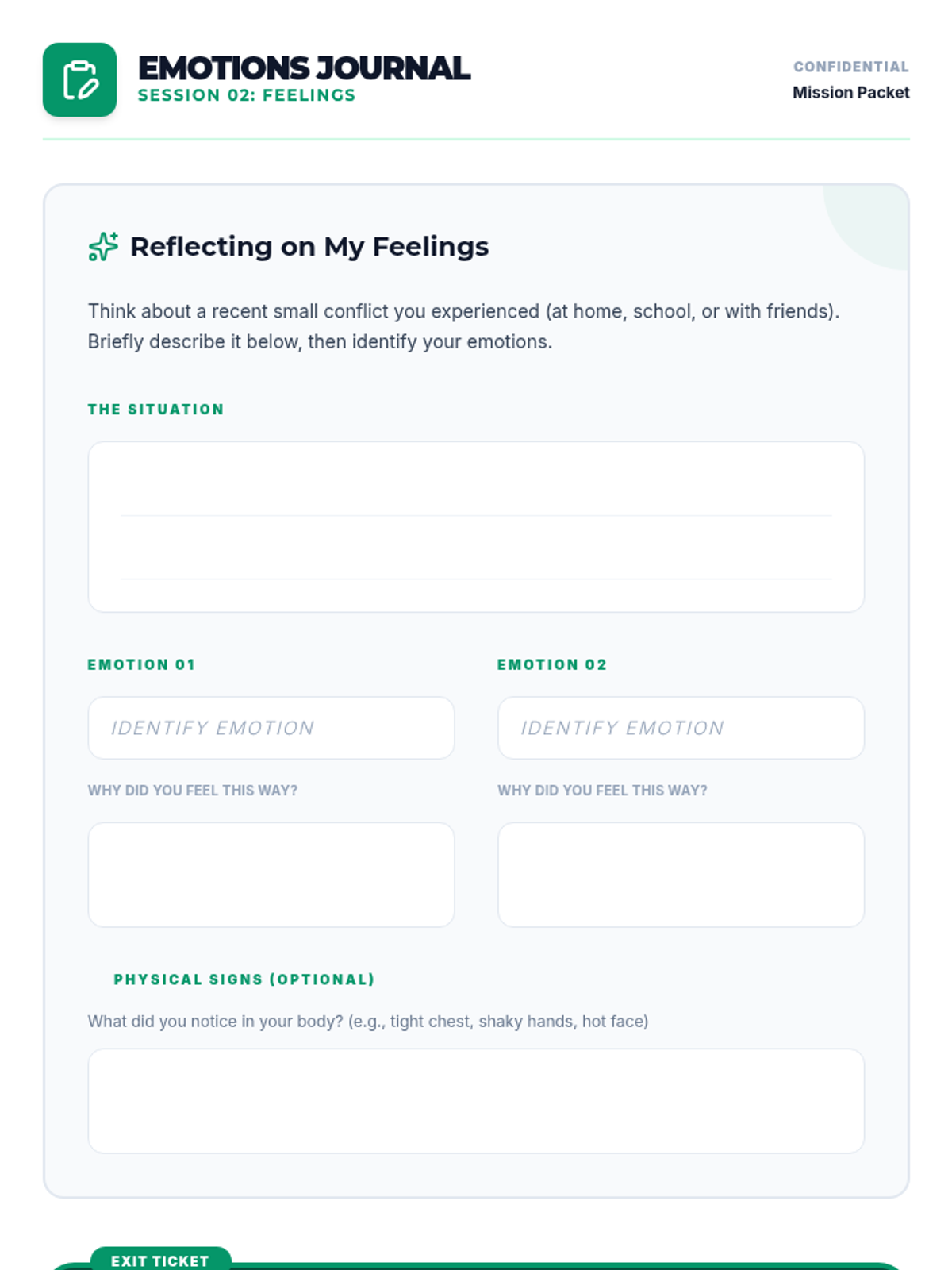Click the Session 02: Feelings subtitle
The height and width of the screenshot is (1270, 952).
tap(247, 95)
